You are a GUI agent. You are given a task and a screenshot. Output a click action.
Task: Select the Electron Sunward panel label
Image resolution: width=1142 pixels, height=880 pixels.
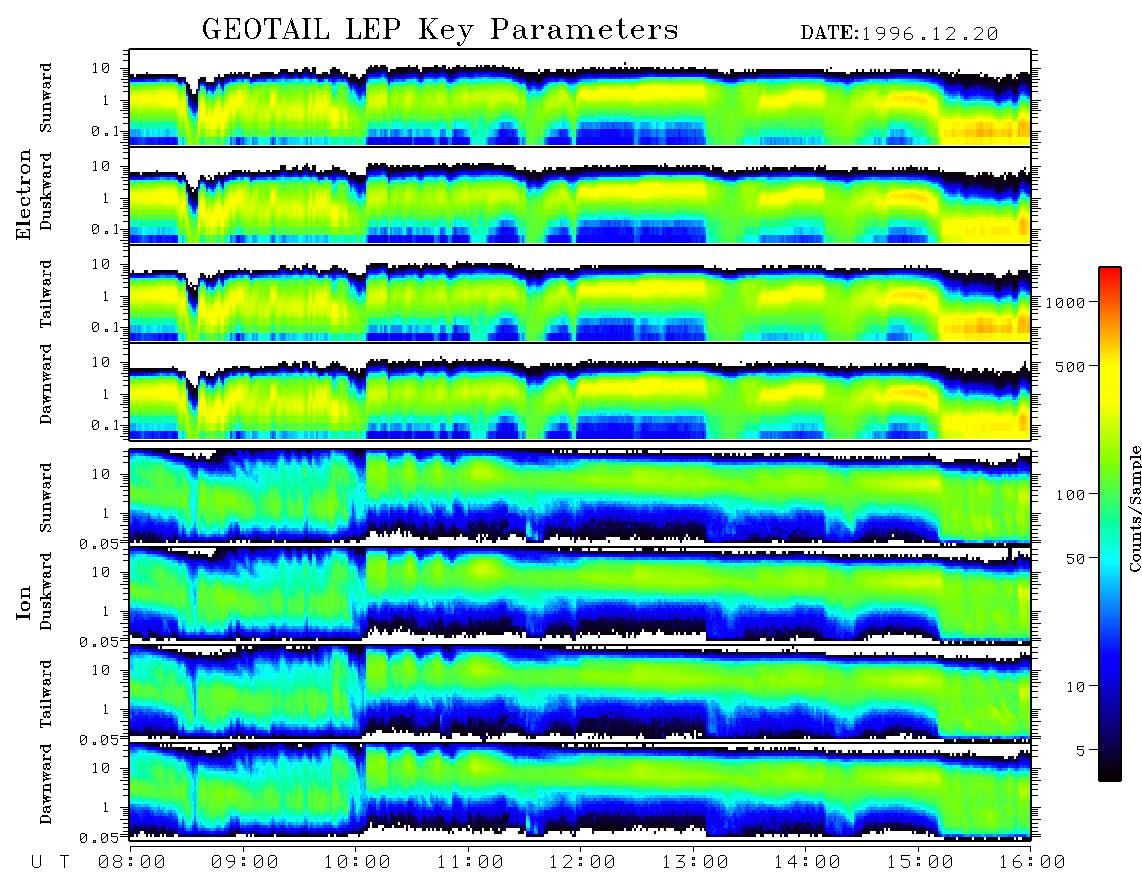click(46, 98)
